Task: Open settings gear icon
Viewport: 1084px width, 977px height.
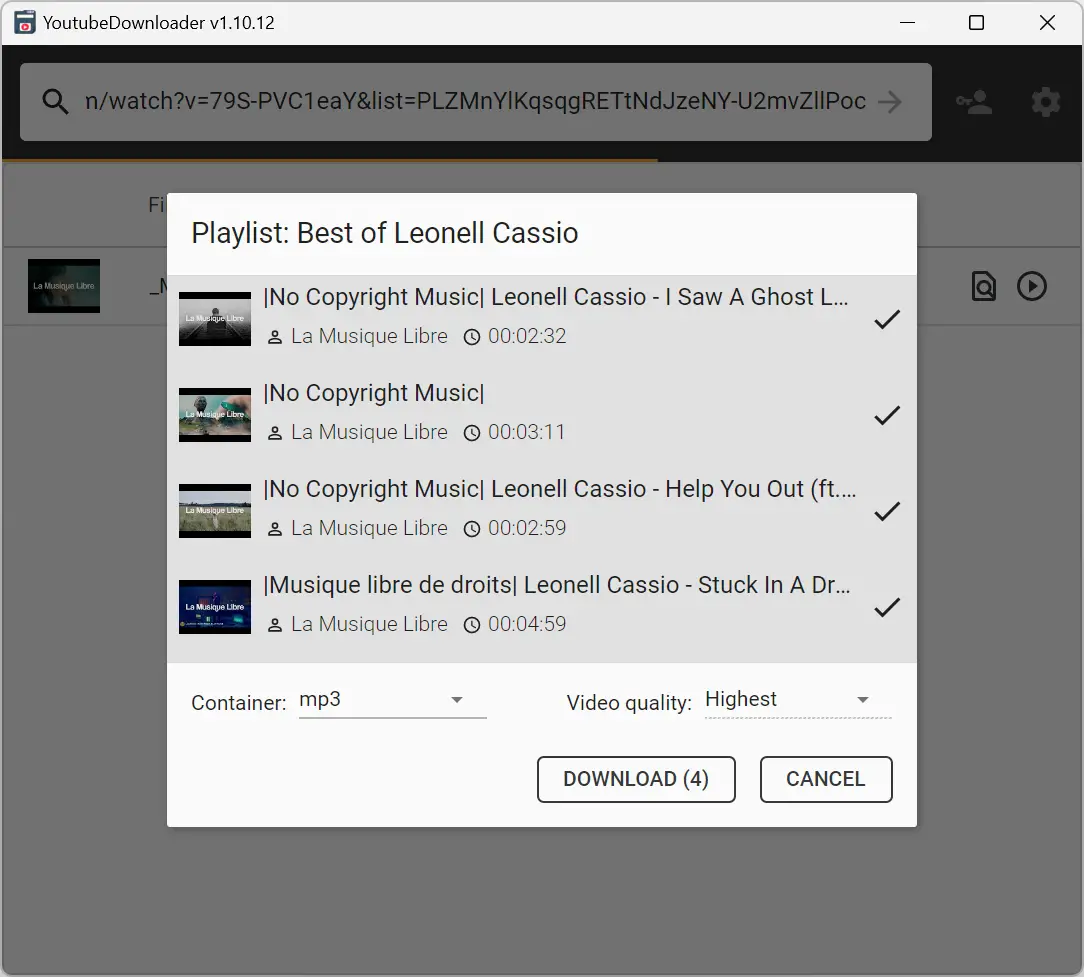Action: 1045,102
